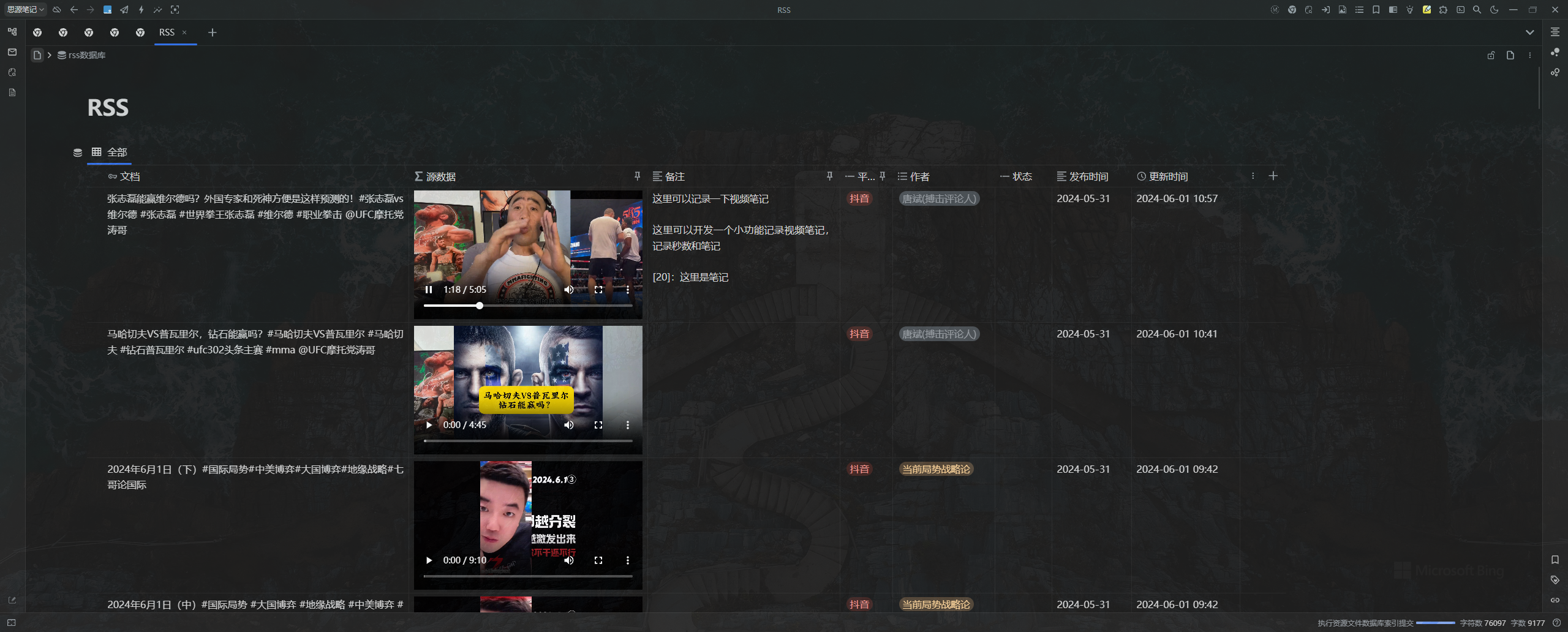This screenshot has width=1568, height=632.
Task: Mute the 4:45 video
Action: pos(569,425)
